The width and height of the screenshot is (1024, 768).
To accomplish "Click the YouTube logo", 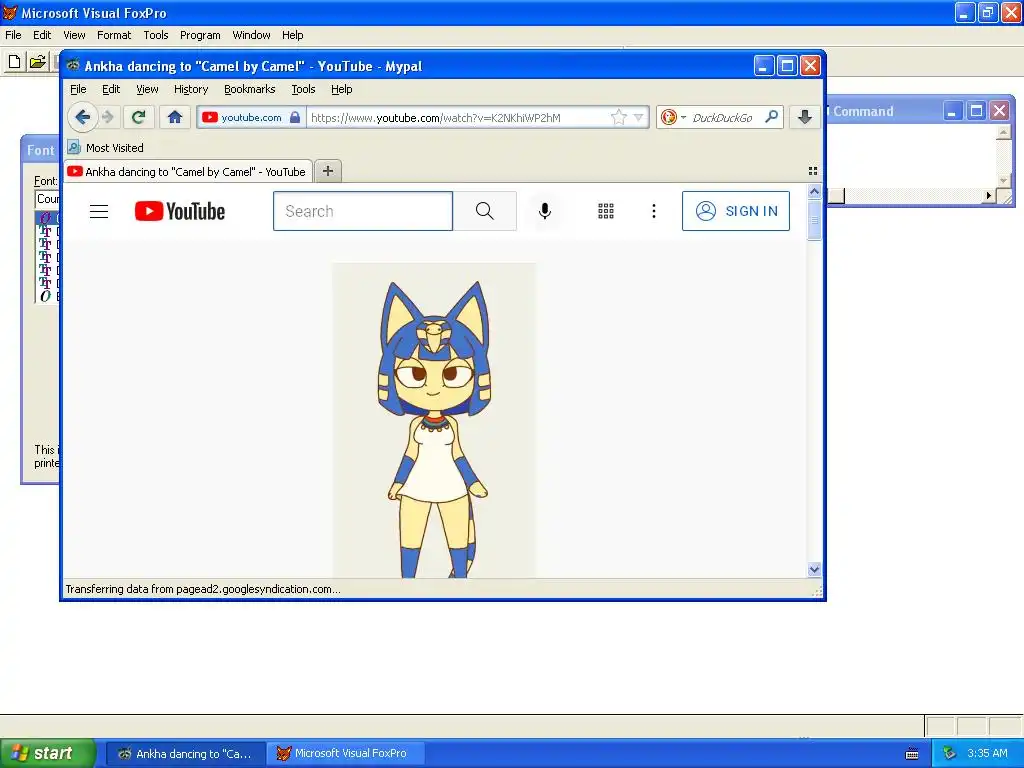I will click(180, 211).
